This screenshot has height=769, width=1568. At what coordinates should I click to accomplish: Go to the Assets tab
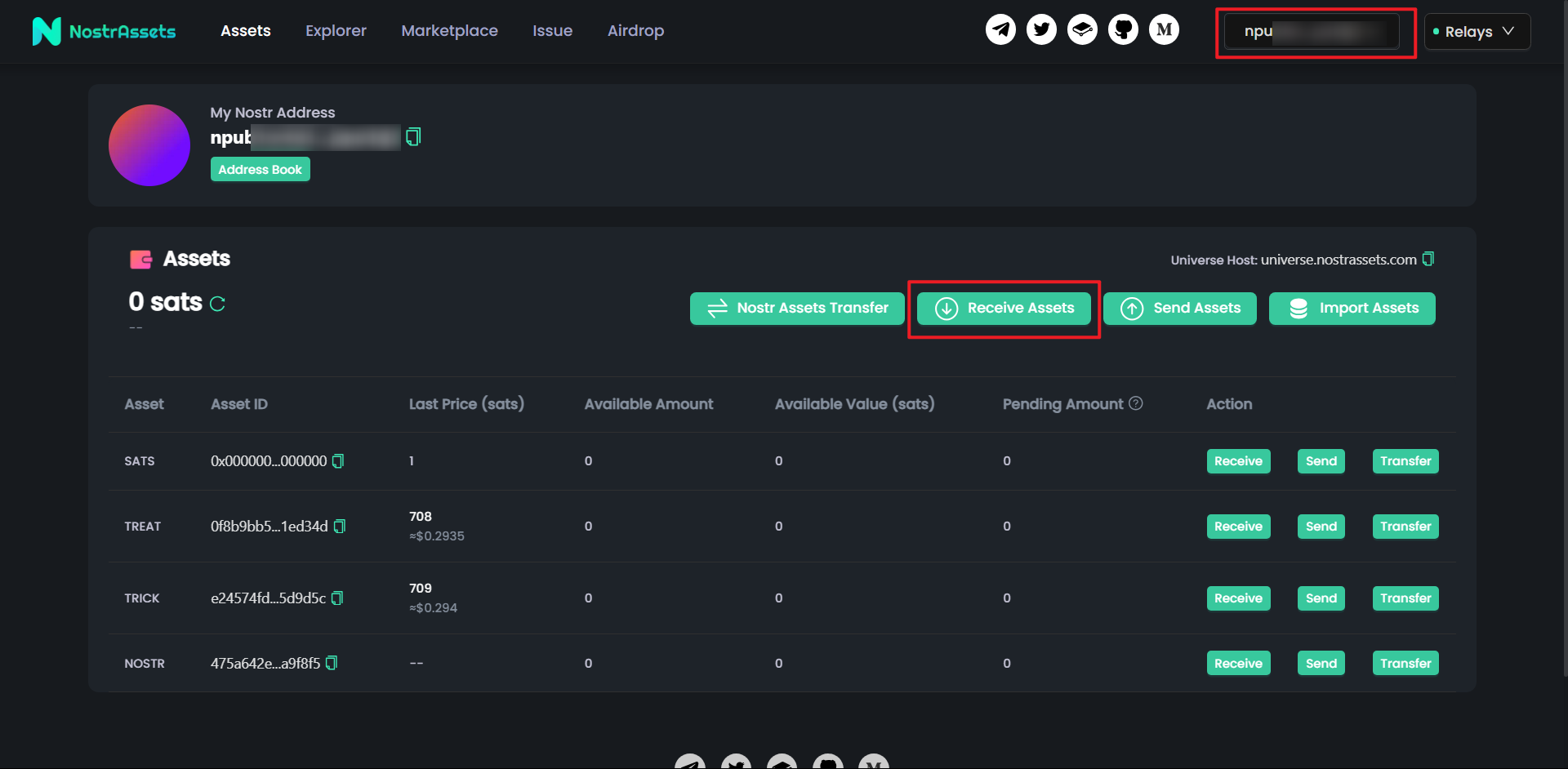coord(246,31)
